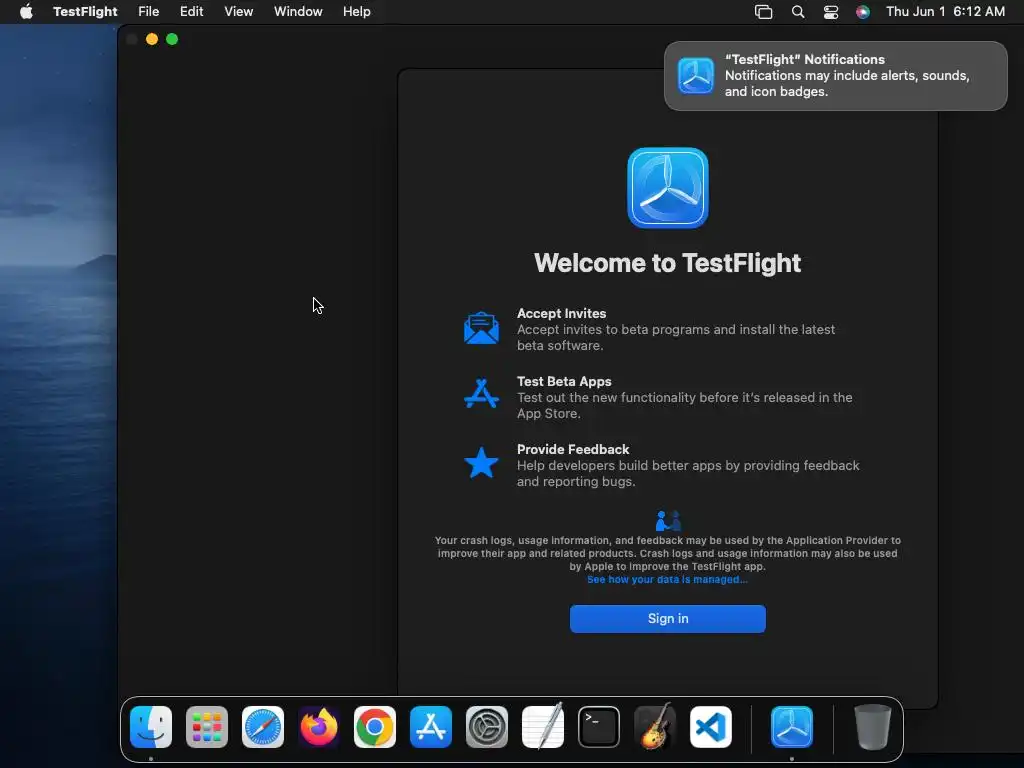1024x768 pixels.
Task: Click the Test Beta Apps icon
Action: (481, 394)
